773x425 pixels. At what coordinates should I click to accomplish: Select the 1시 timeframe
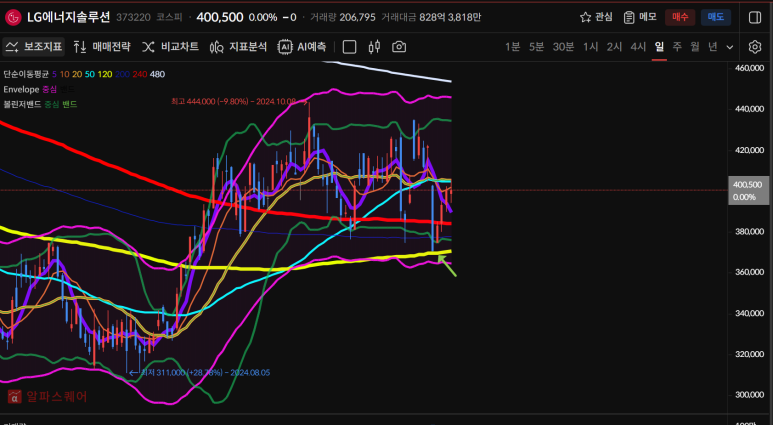(591, 47)
